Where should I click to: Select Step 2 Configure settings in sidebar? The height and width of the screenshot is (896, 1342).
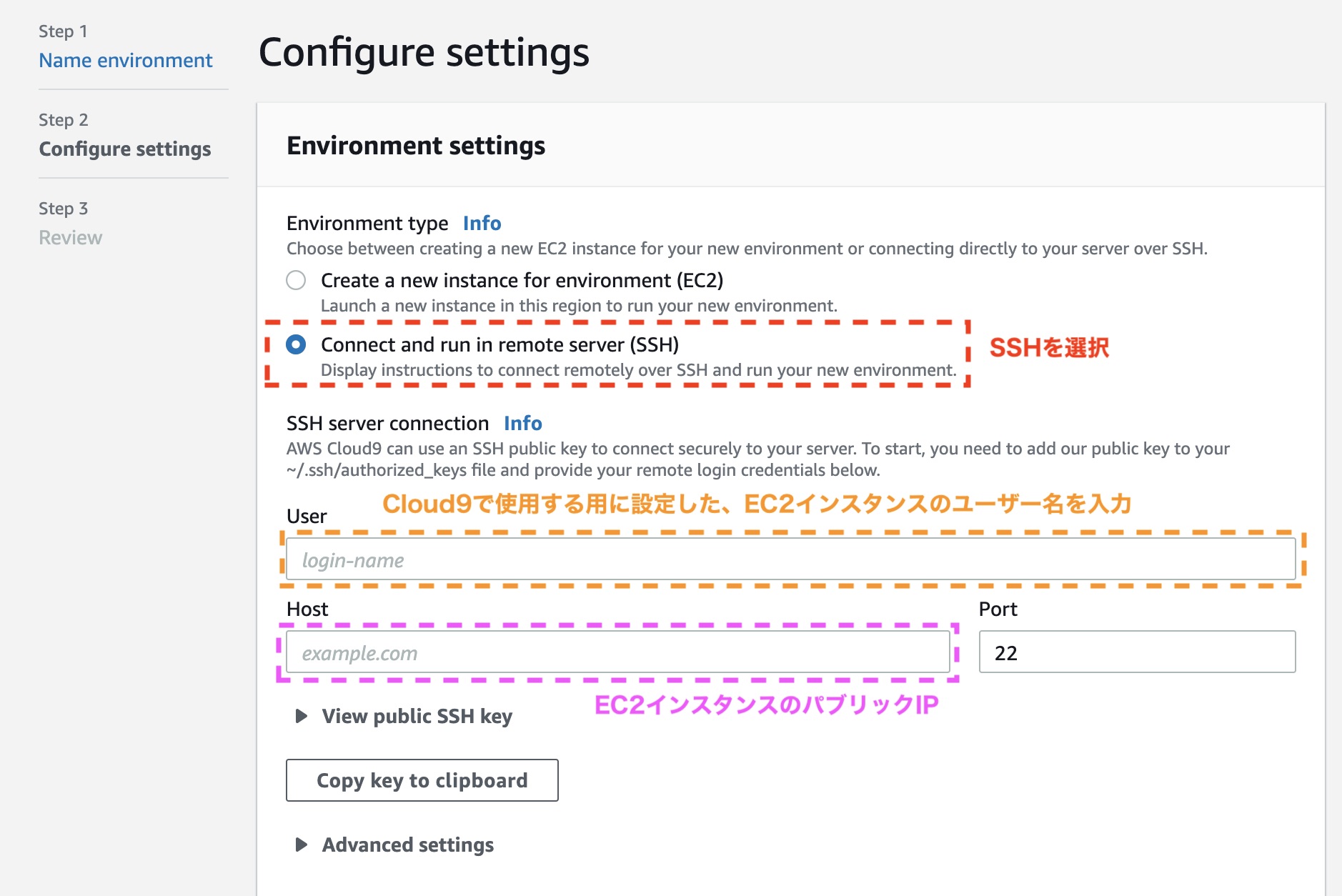tap(125, 149)
